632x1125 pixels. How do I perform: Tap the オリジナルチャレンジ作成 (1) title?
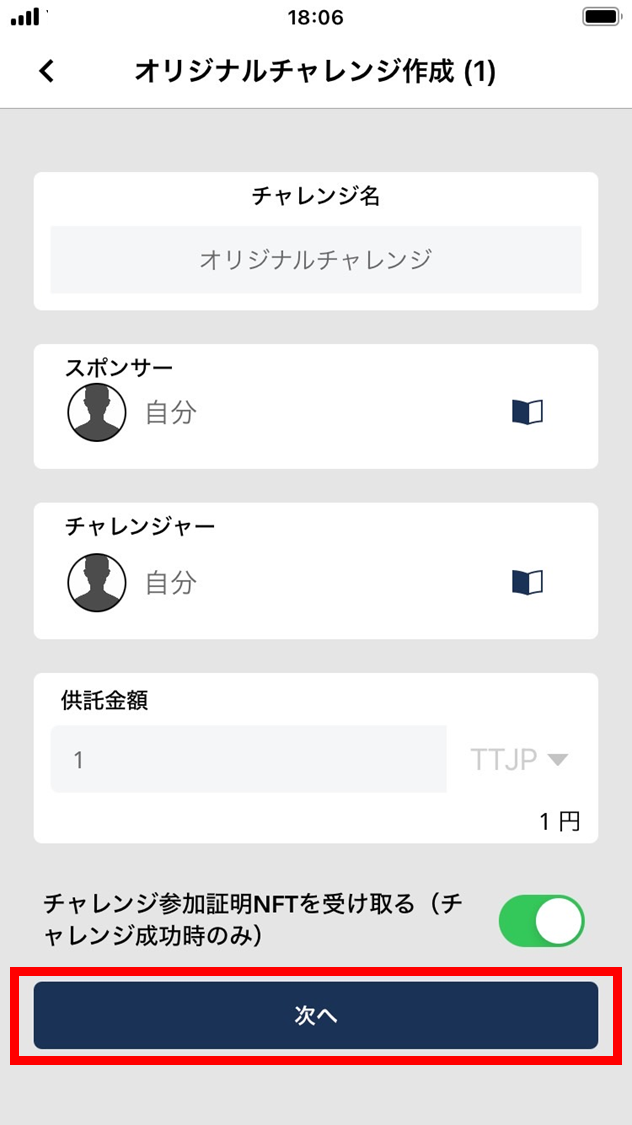point(316,72)
